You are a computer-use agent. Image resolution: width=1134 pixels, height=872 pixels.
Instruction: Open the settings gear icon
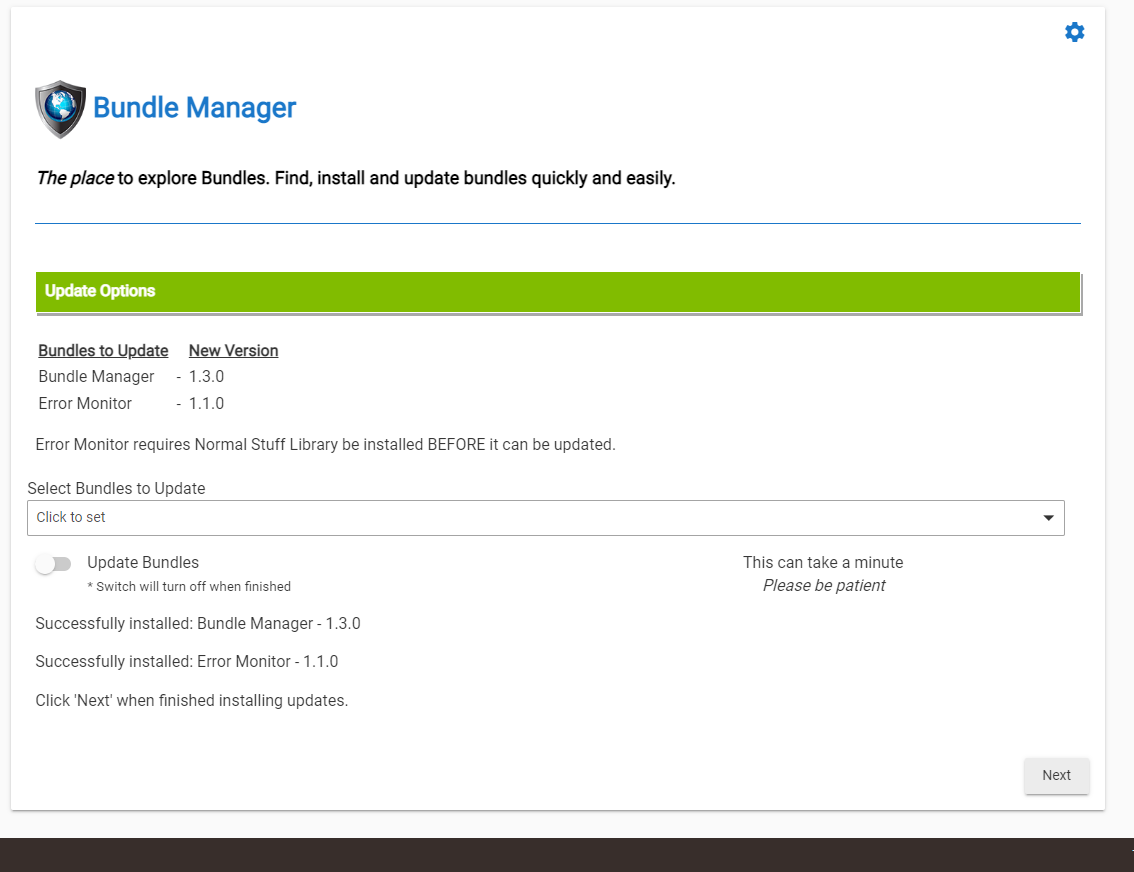click(1074, 31)
